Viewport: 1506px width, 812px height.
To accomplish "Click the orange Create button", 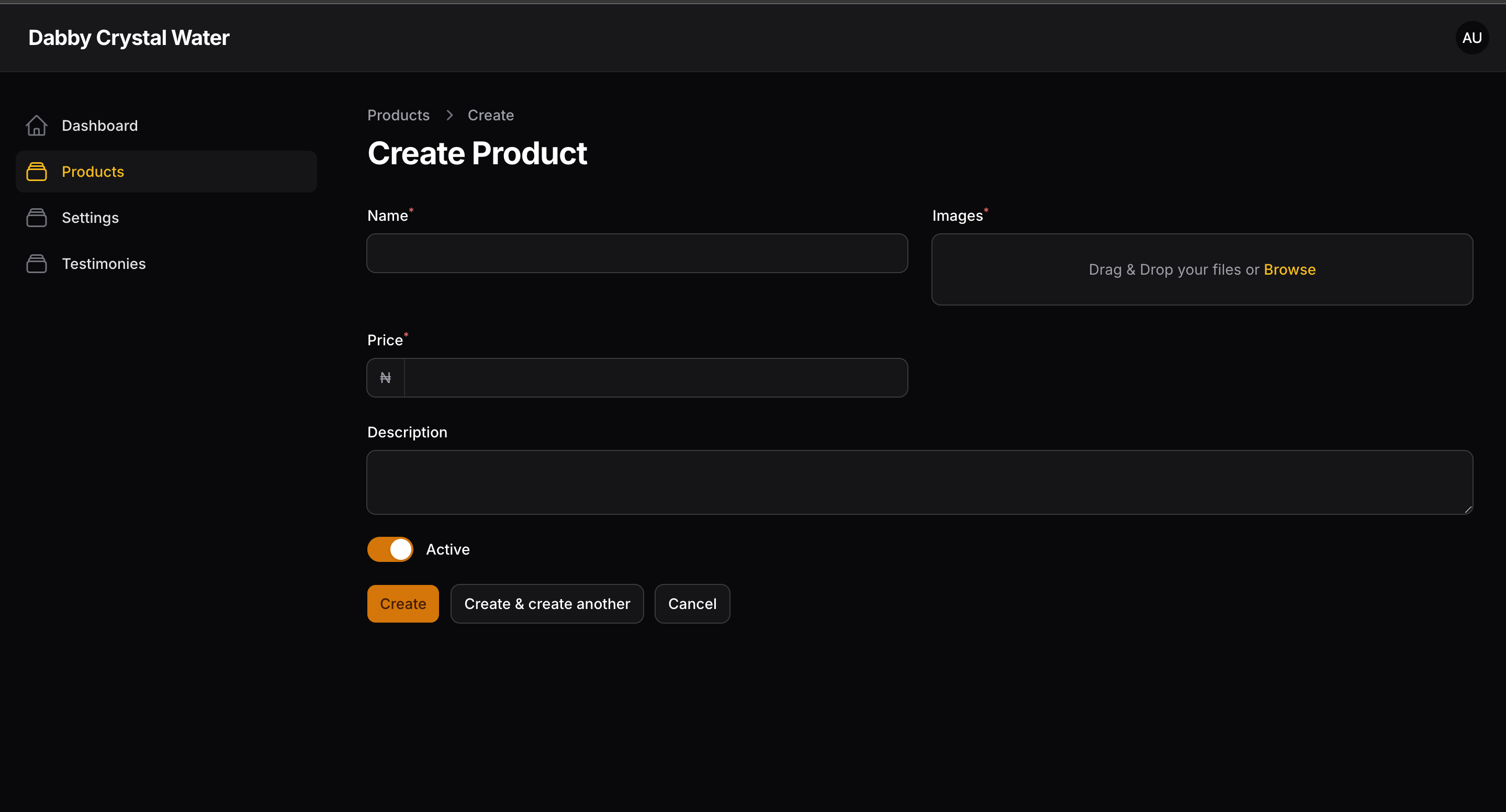I will [403, 603].
